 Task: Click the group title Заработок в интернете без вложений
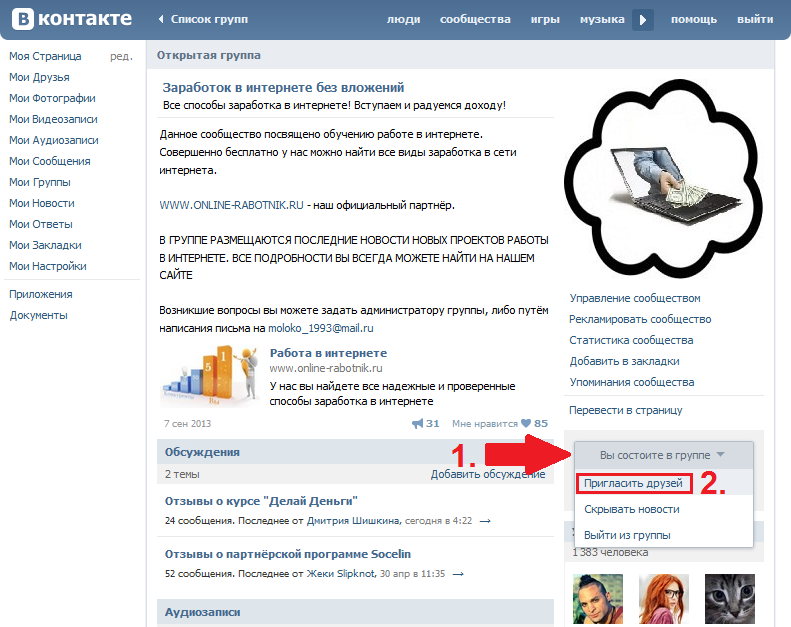(x=283, y=87)
